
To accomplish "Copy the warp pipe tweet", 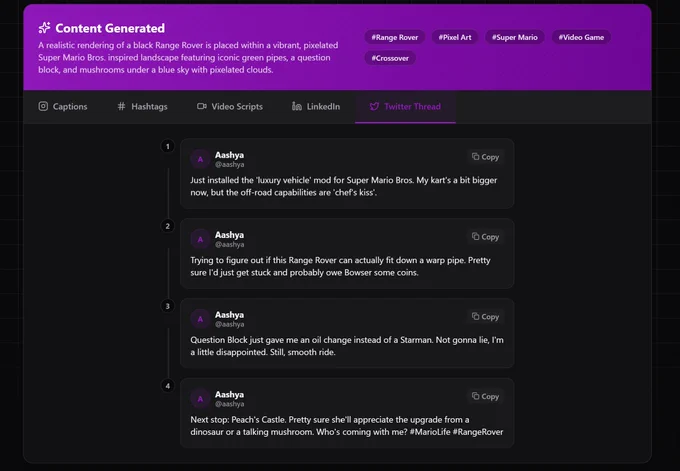I will (x=485, y=237).
